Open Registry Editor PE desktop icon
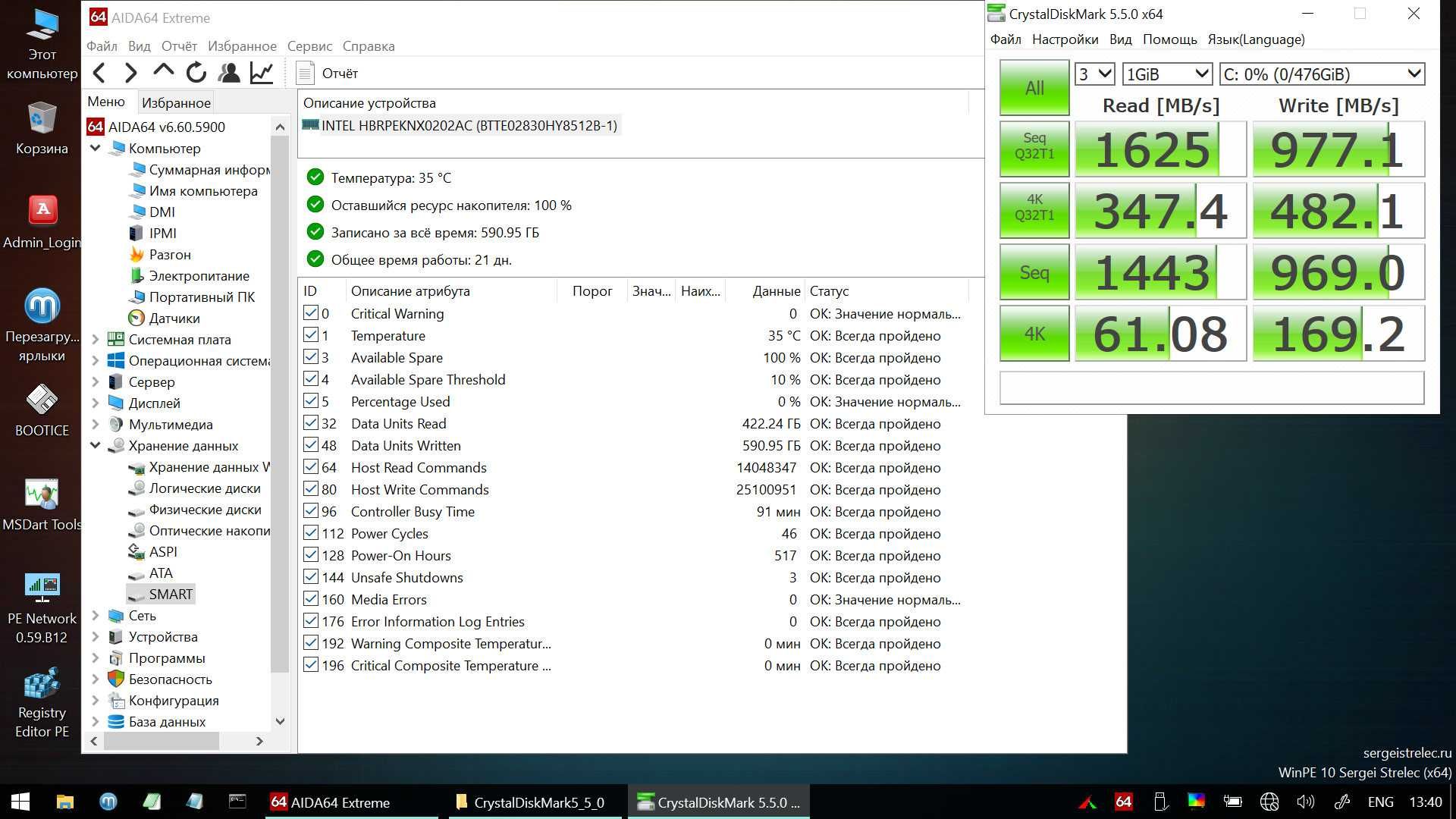The image size is (1456, 819). 42,703
